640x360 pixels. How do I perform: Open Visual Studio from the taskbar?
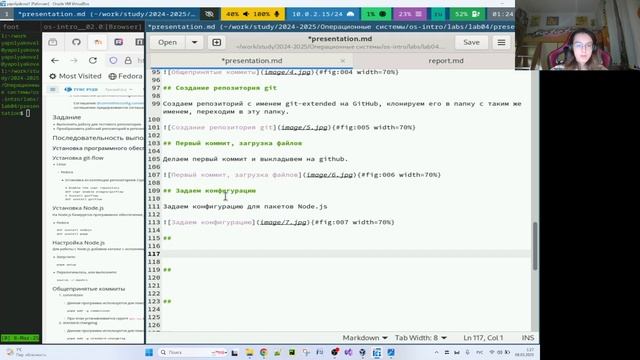(x=348, y=353)
